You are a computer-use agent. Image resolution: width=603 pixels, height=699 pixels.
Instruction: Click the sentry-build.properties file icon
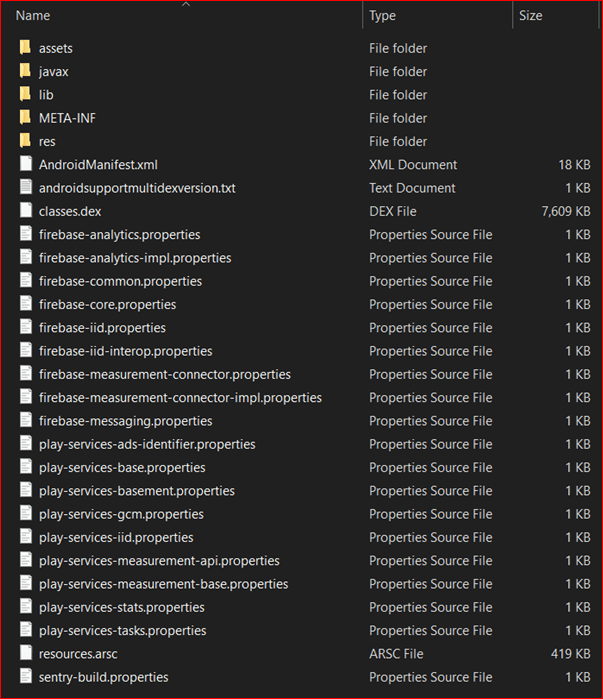point(26,676)
